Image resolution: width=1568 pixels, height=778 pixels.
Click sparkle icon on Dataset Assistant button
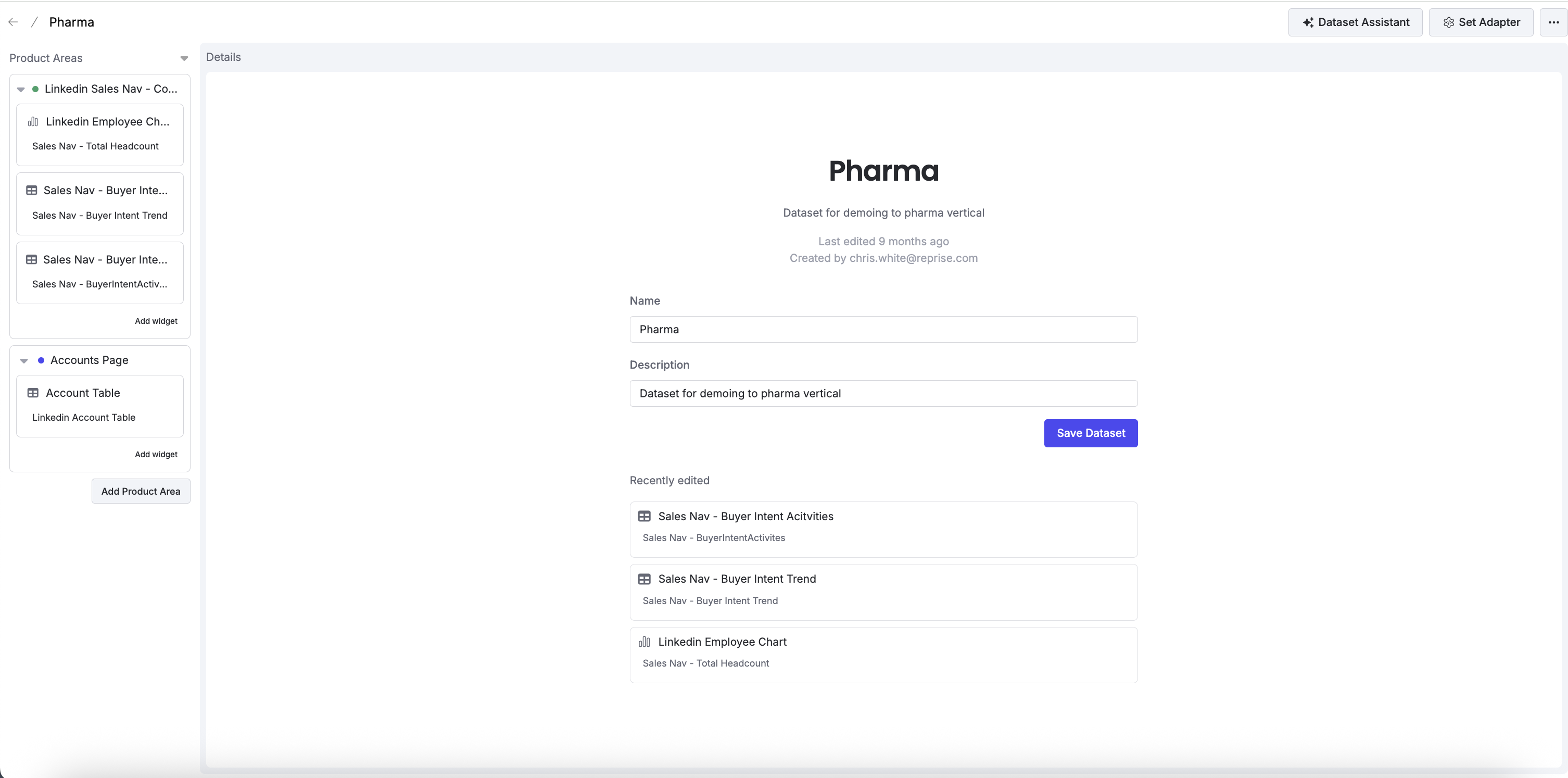(x=1308, y=22)
